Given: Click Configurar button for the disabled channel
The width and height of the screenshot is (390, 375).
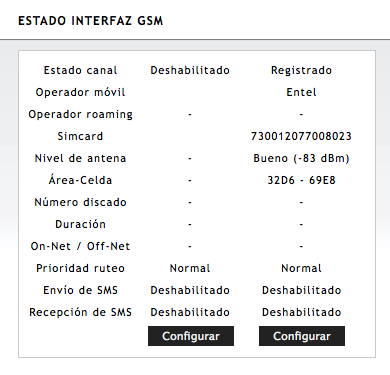Looking at the screenshot, I should click(x=191, y=336).
